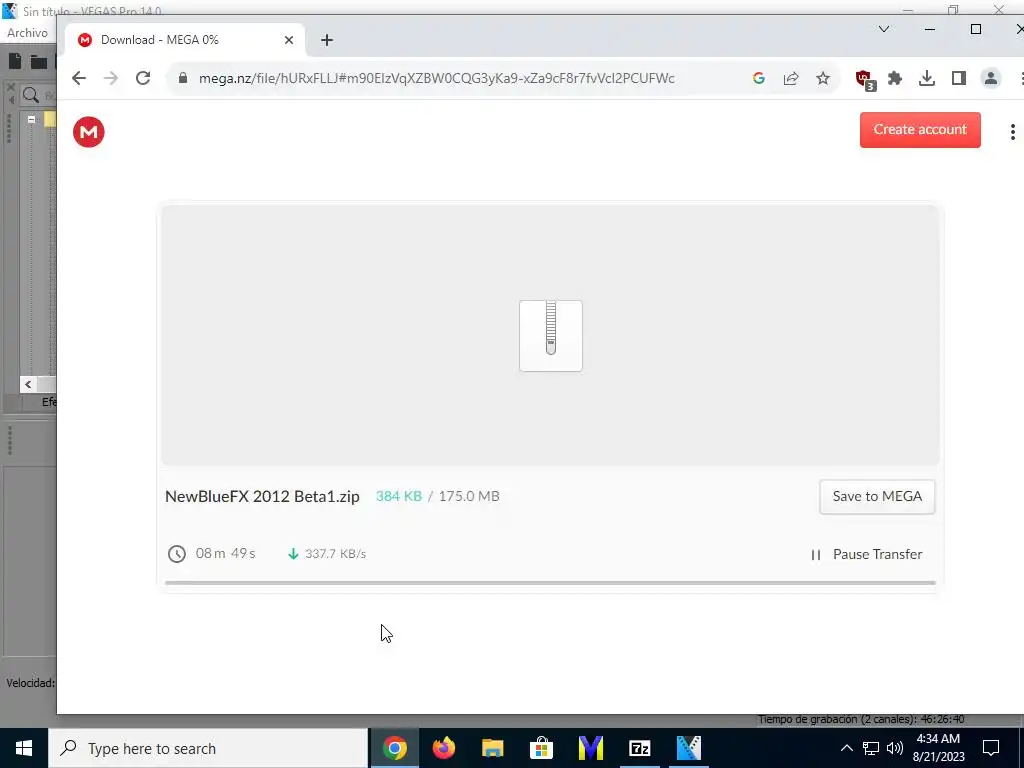1024x768 pixels.
Task: Click the clock time-remaining icon
Action: click(177, 554)
